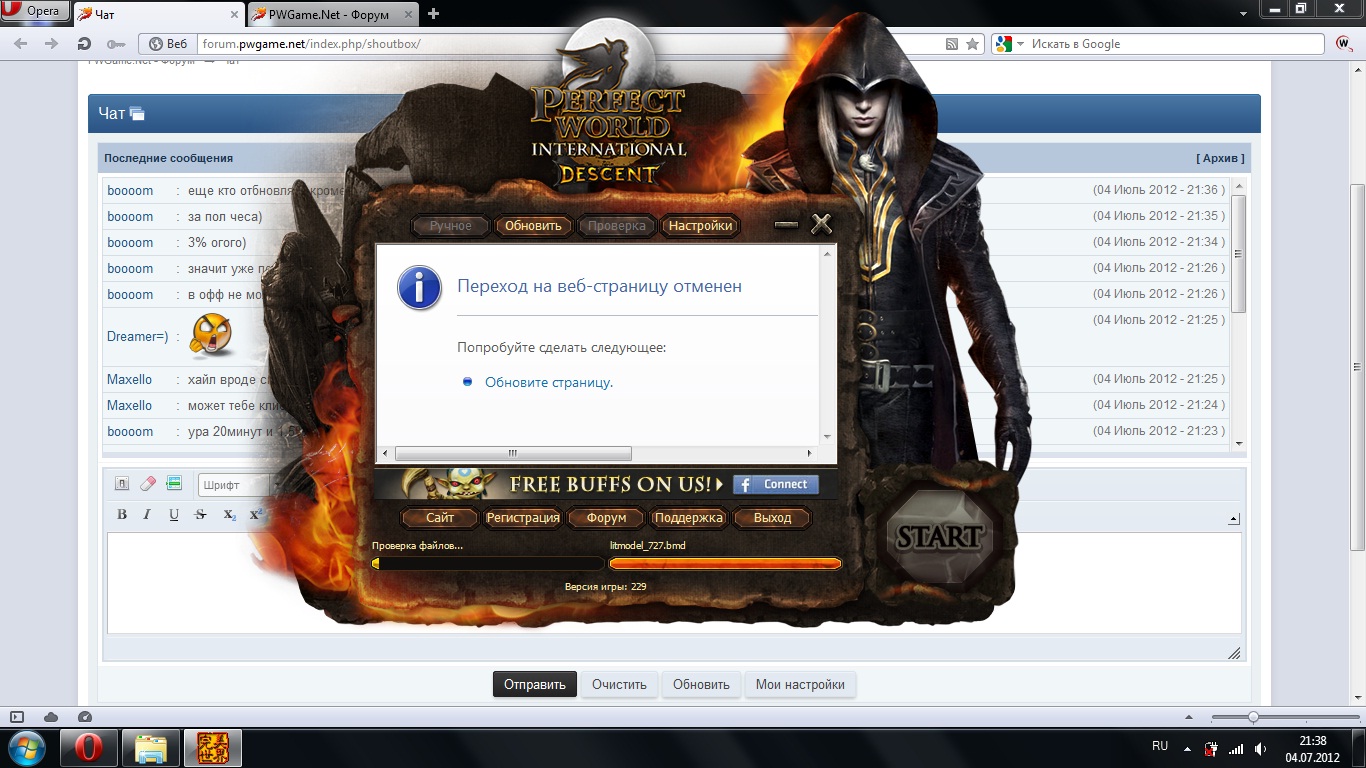The image size is (1366, 768).
Task: Toggle subscript formatting
Action: 229,514
